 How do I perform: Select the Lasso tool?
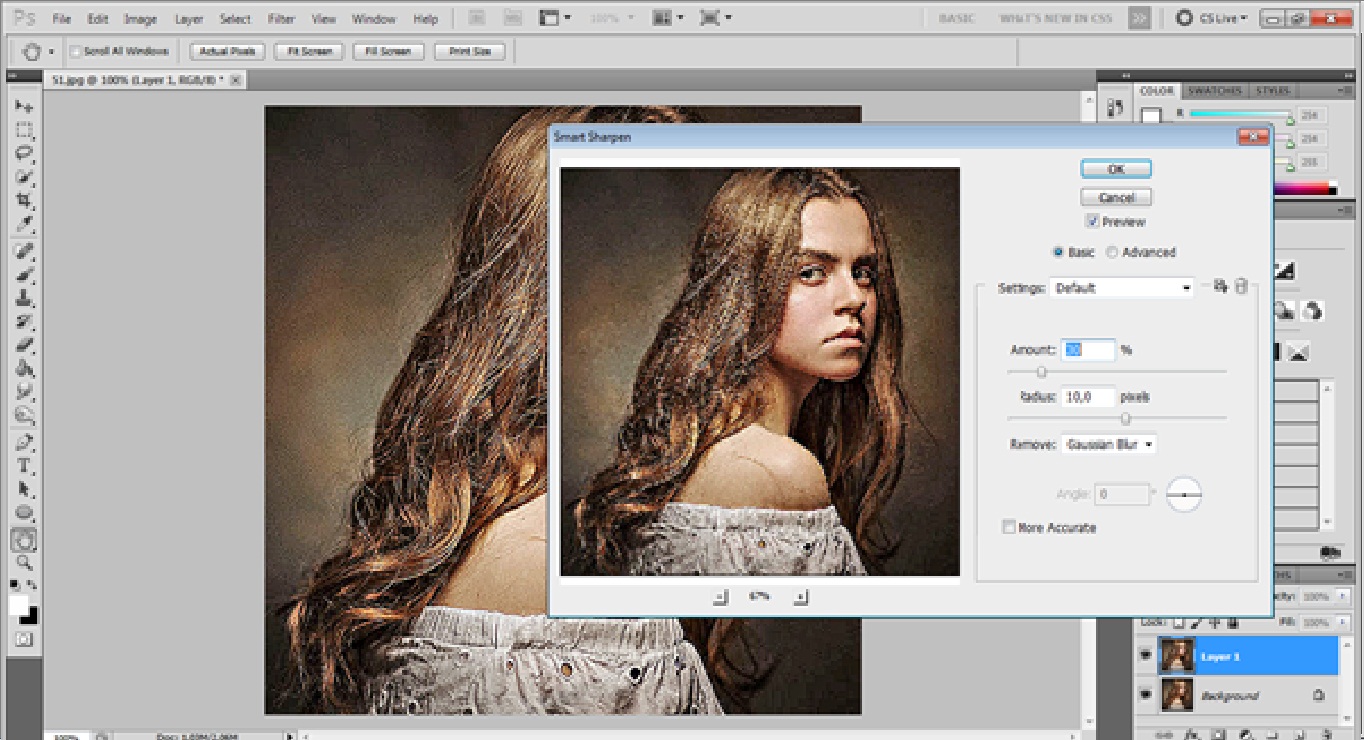point(24,153)
